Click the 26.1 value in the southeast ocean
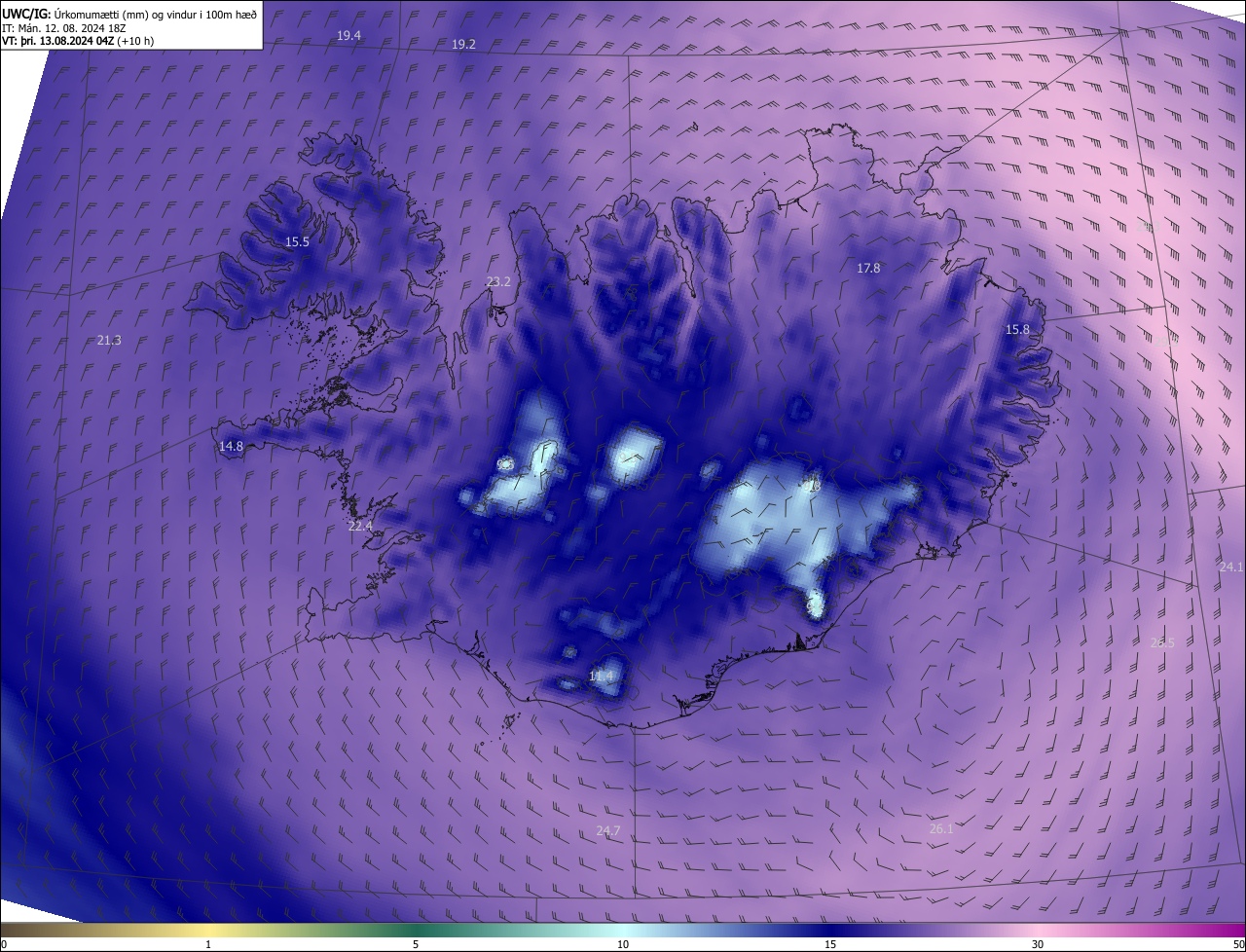The height and width of the screenshot is (952, 1246). pyautogui.click(x=941, y=828)
